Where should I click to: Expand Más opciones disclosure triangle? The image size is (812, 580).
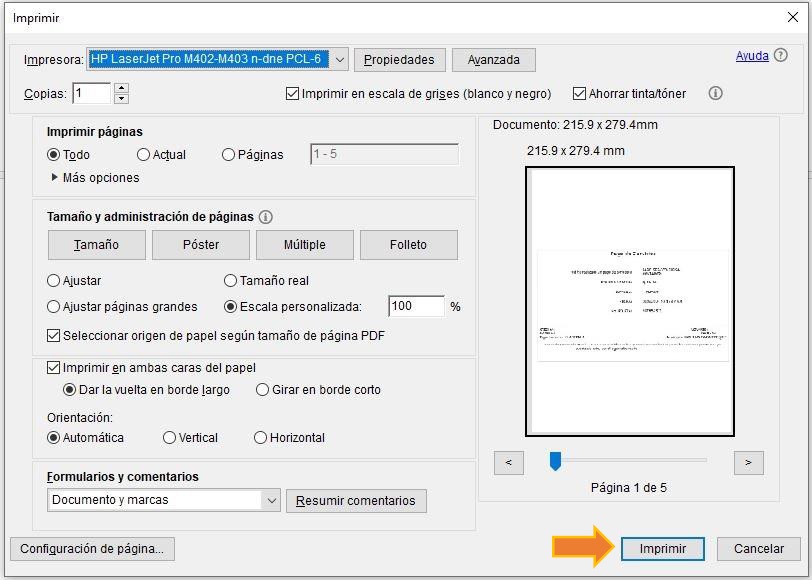pyautogui.click(x=54, y=178)
